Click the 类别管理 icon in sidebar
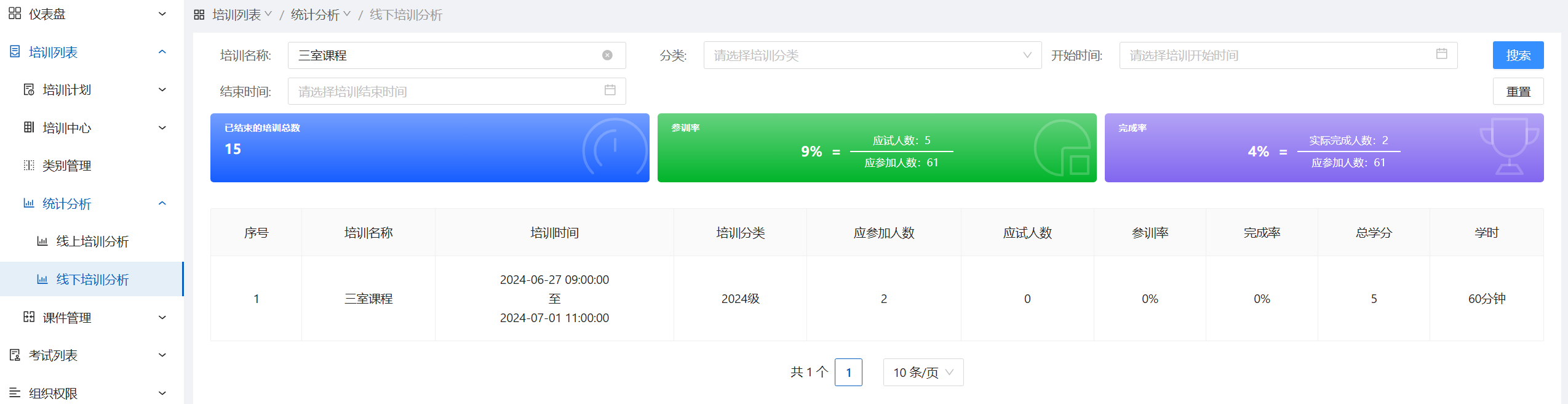This screenshot has height=404, width=1568. 29,166
